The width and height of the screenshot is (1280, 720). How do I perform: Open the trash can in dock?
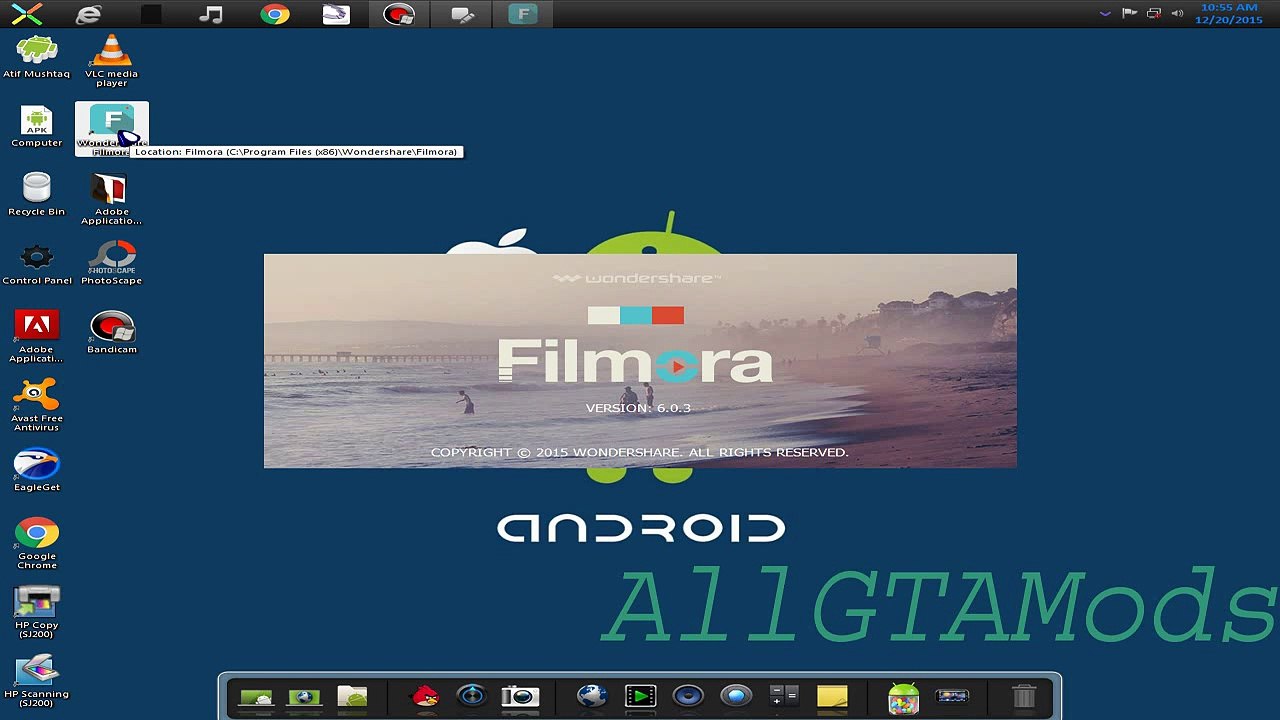click(x=1024, y=696)
